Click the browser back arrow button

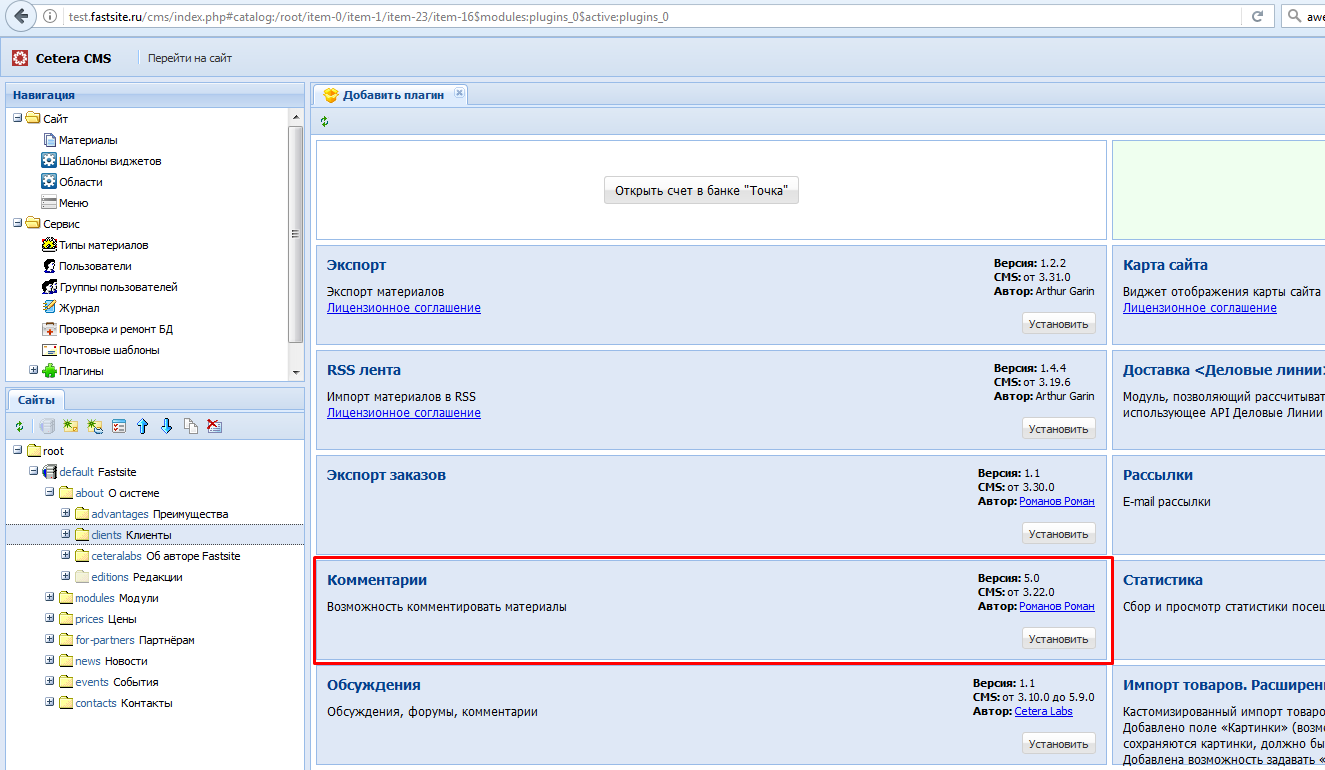pos(22,16)
